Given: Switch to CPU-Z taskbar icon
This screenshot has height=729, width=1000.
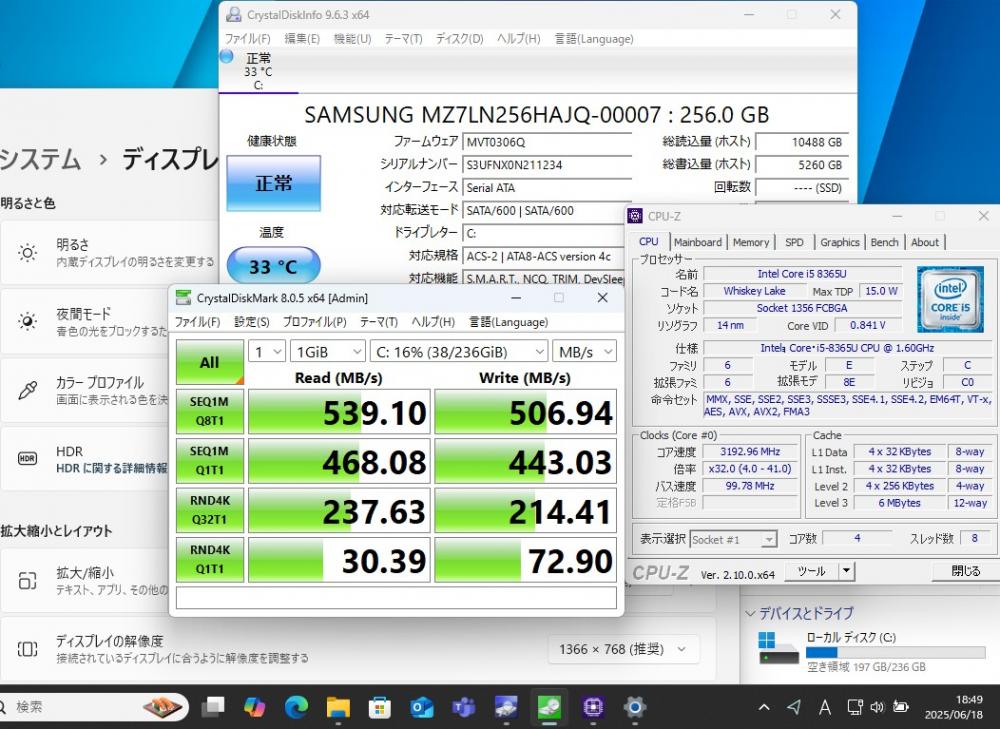Looking at the screenshot, I should pos(592,707).
